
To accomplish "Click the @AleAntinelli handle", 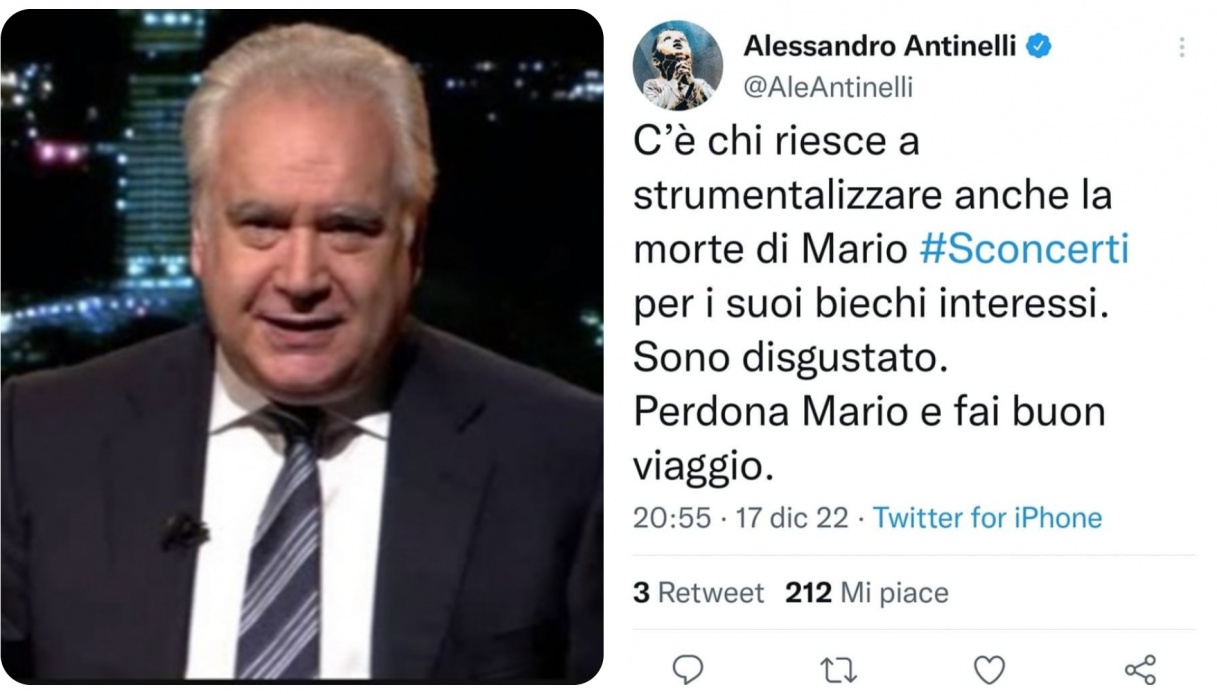I will 827,88.
